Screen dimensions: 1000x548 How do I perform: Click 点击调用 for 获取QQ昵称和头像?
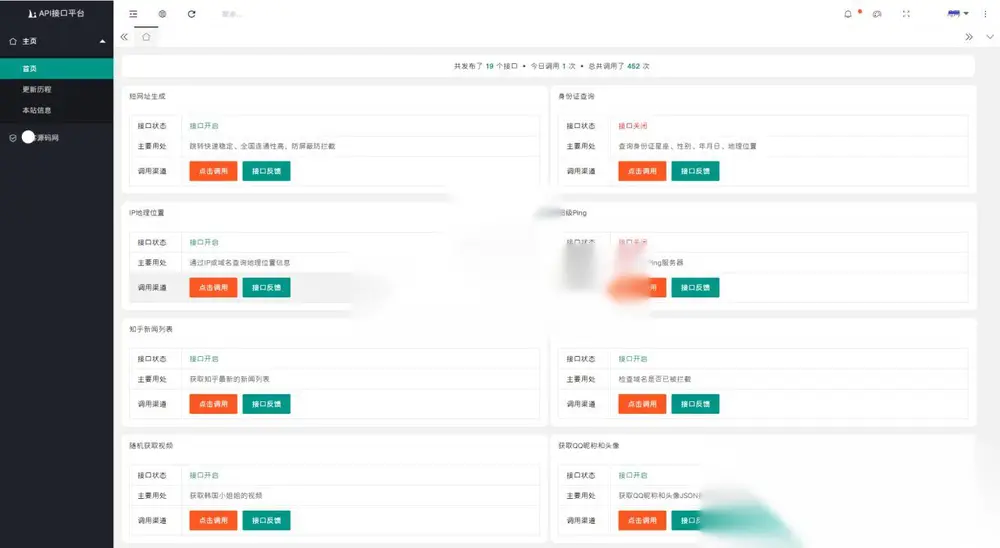pos(642,520)
